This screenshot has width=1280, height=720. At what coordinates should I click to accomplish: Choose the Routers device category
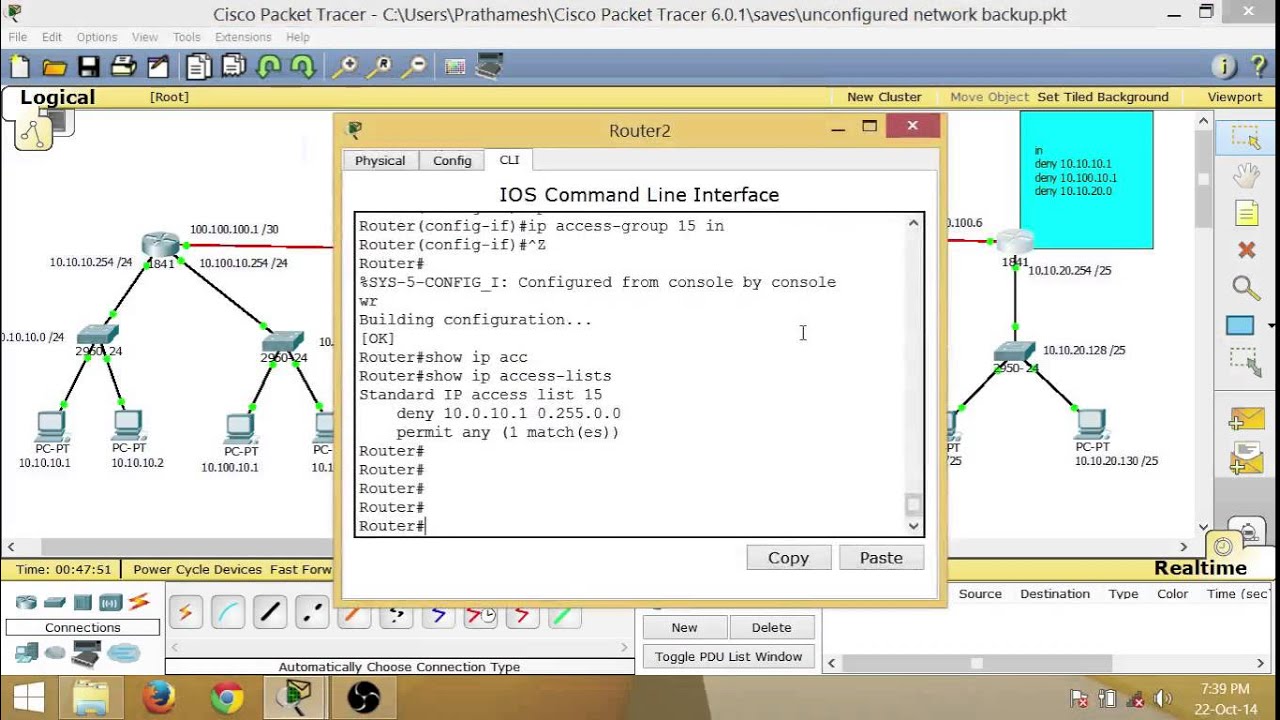(x=26, y=602)
